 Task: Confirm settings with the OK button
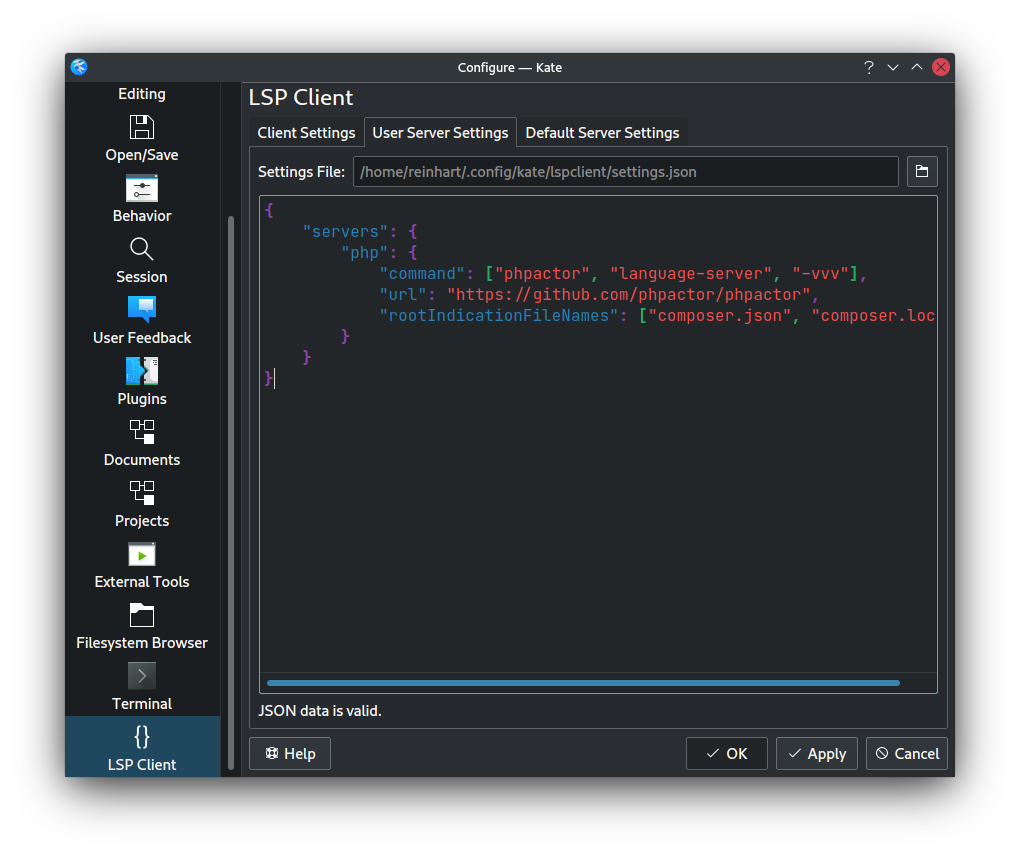click(727, 753)
